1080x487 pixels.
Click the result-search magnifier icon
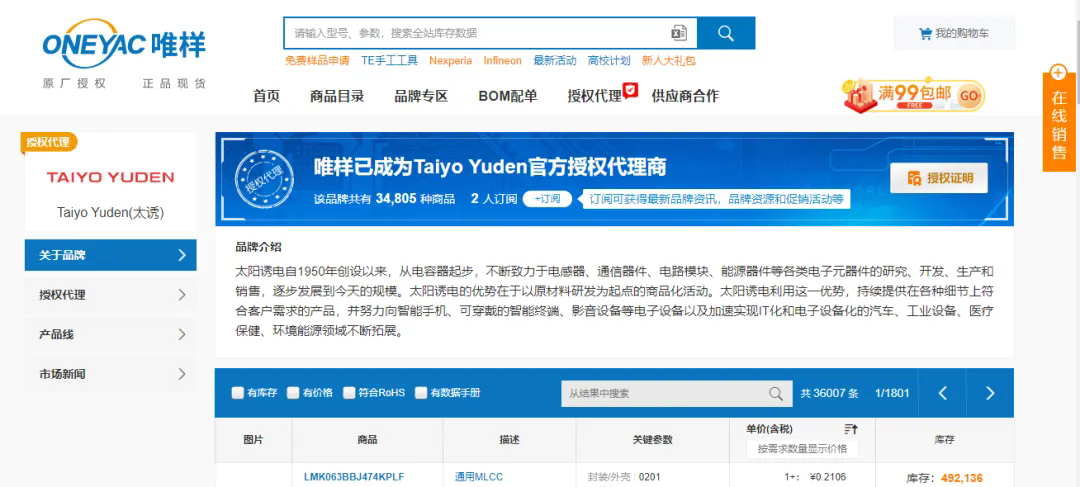776,393
